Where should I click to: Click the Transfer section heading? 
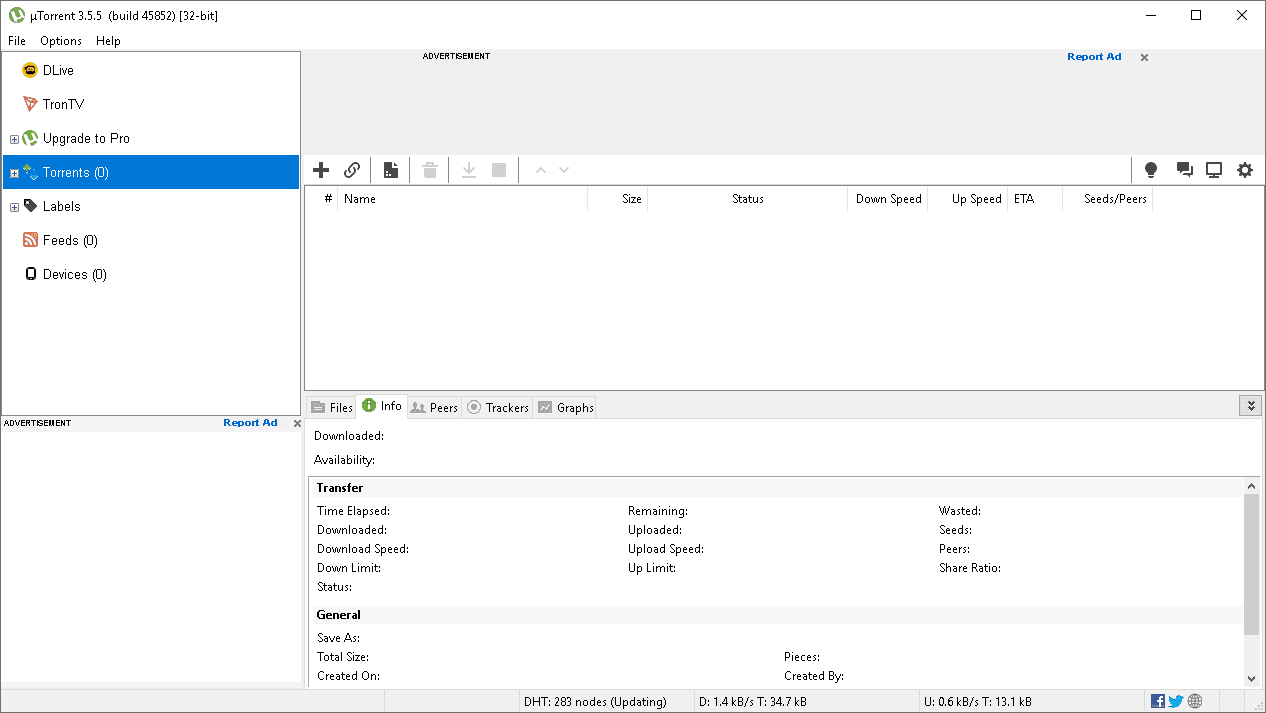pos(340,488)
